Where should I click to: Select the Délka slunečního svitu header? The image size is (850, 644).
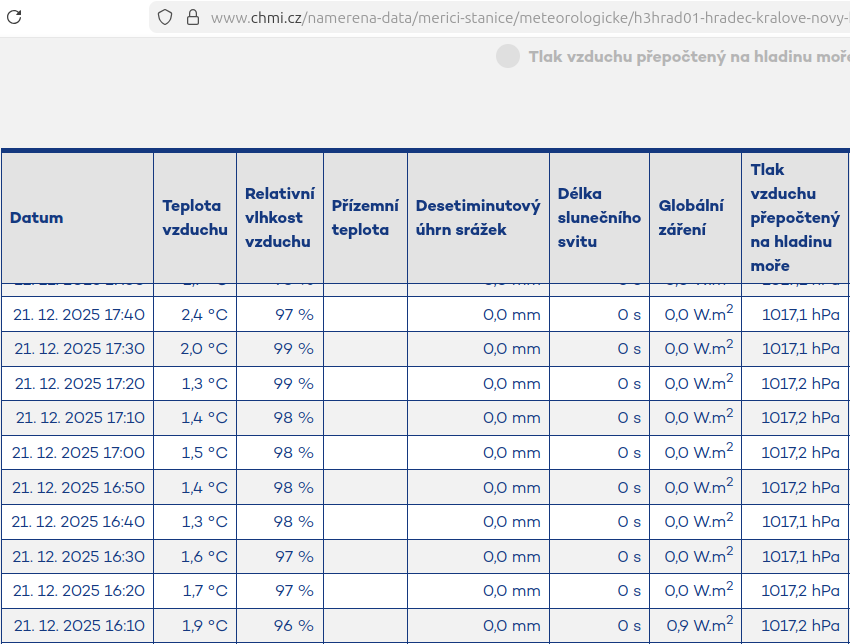[598, 218]
